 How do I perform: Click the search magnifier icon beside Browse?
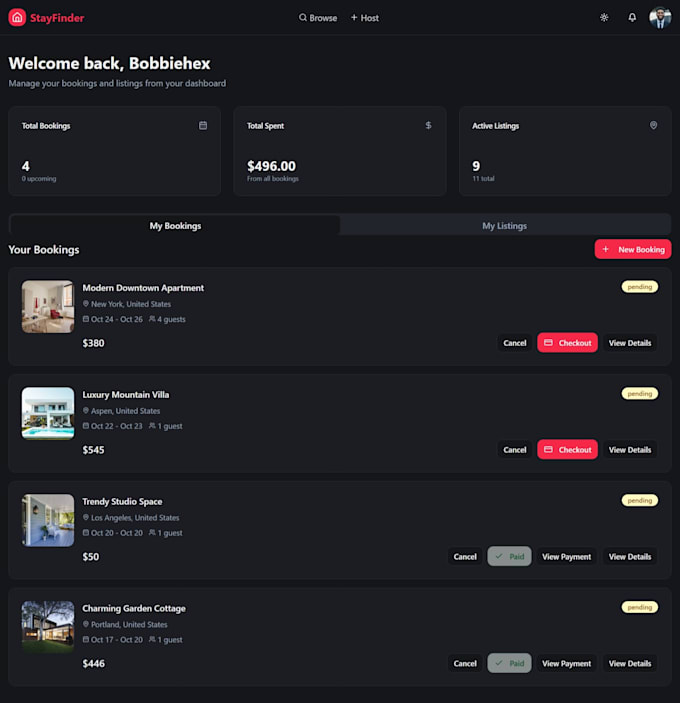[303, 17]
